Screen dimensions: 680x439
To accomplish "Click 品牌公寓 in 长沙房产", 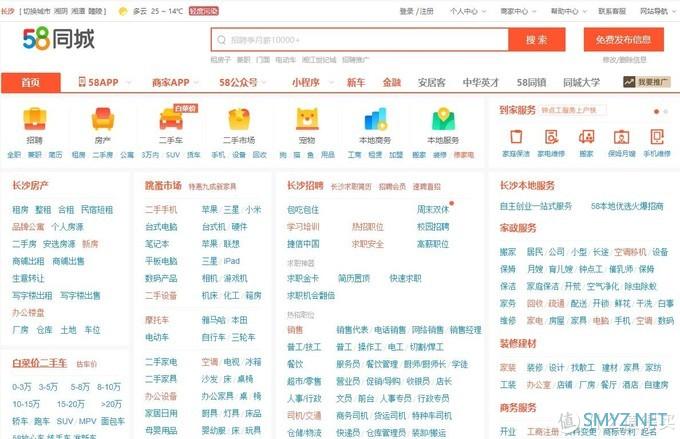I will (28, 226).
